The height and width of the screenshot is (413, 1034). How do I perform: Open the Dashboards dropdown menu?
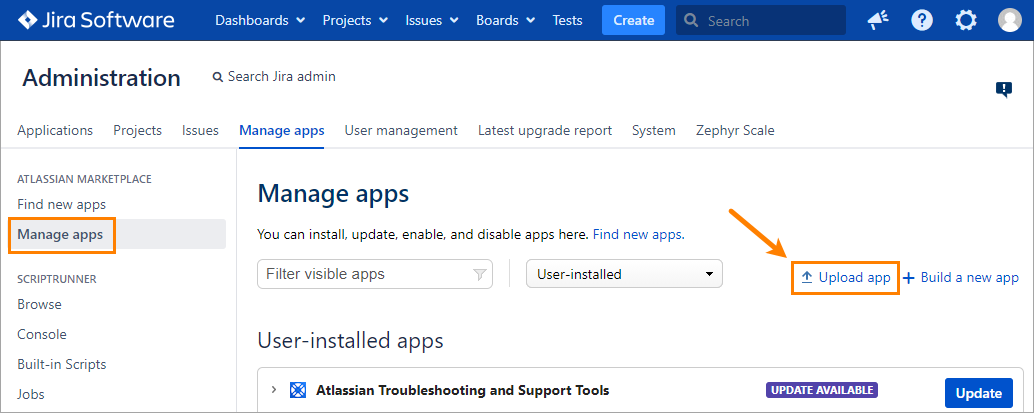click(x=260, y=20)
